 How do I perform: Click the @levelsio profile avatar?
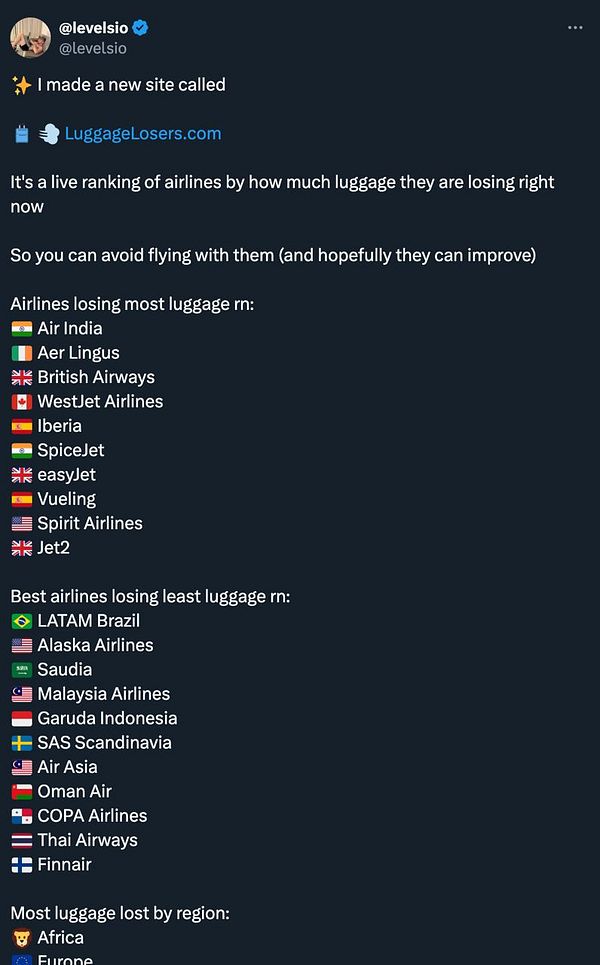click(30, 37)
